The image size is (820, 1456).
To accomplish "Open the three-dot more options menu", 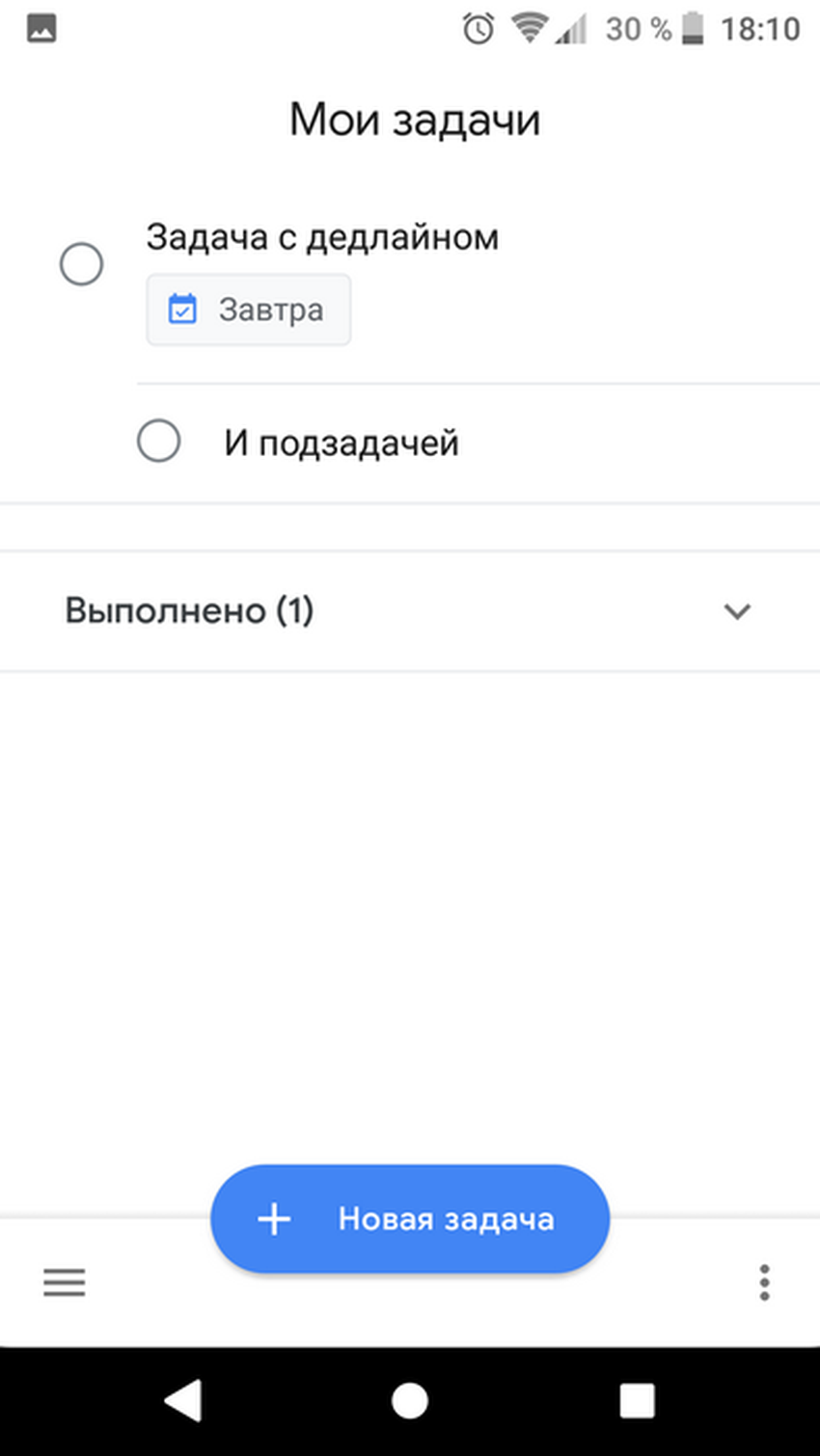I will tap(764, 1282).
